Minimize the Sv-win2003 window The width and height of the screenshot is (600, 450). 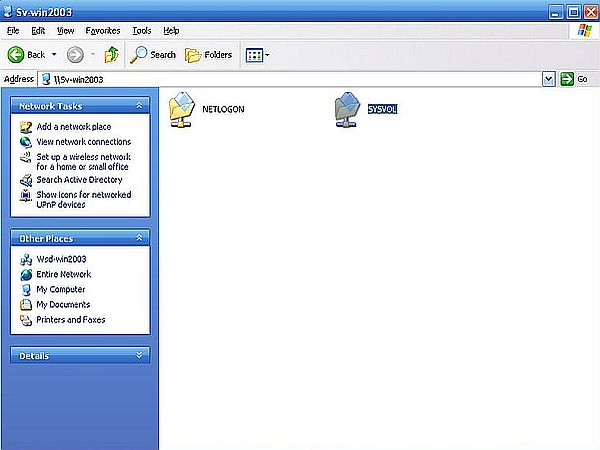556,12
